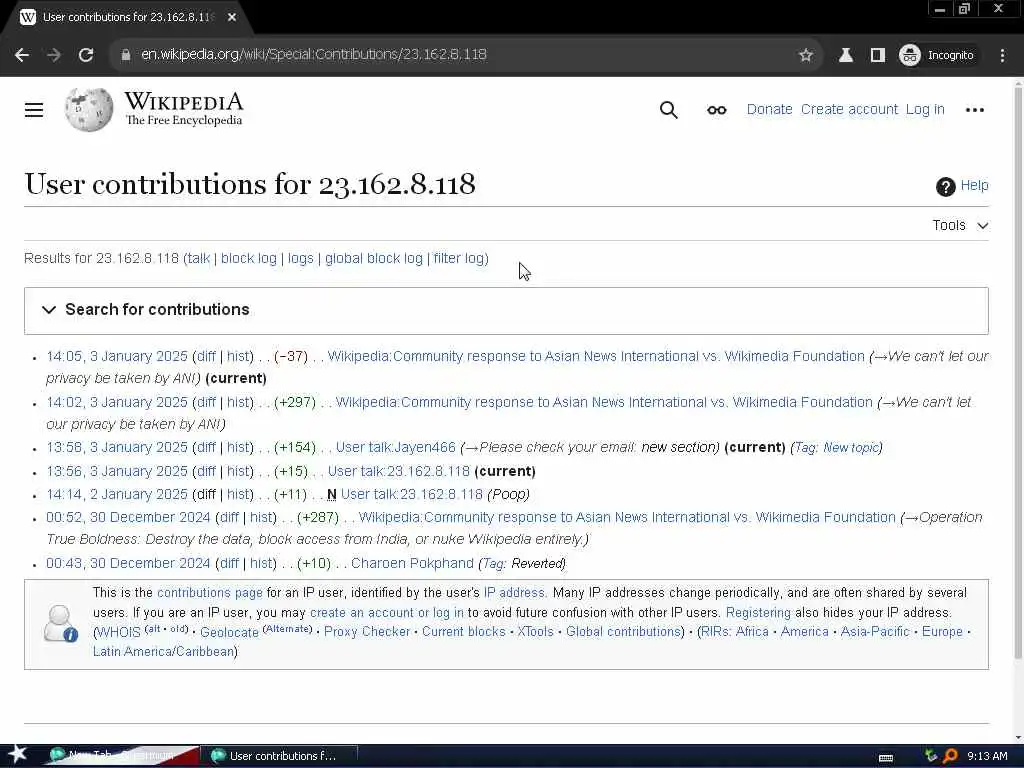Click the Log in link
This screenshot has width=1024, height=768.
pyautogui.click(x=925, y=110)
